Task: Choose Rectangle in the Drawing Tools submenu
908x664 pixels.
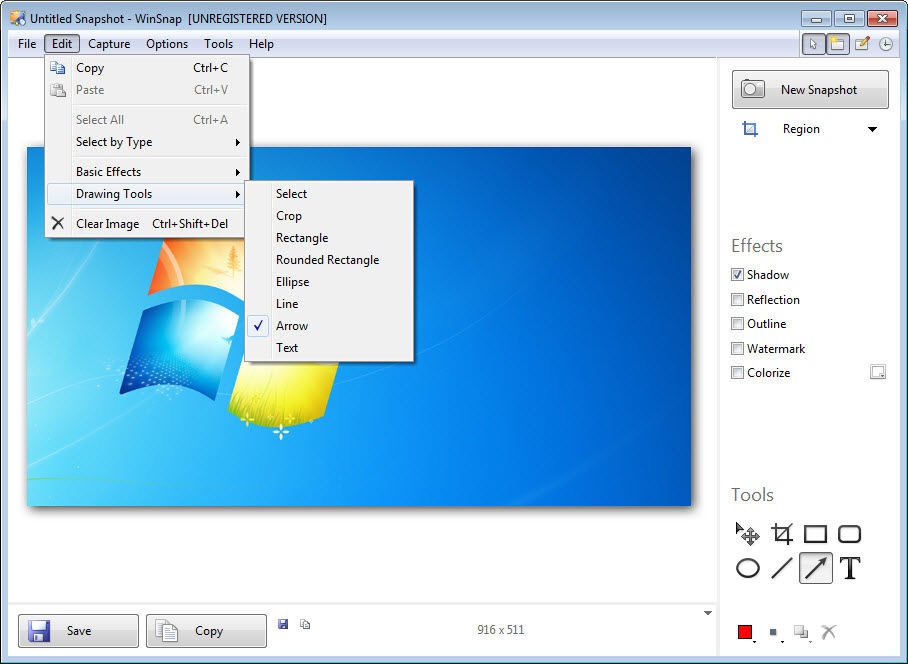Action: click(x=329, y=238)
